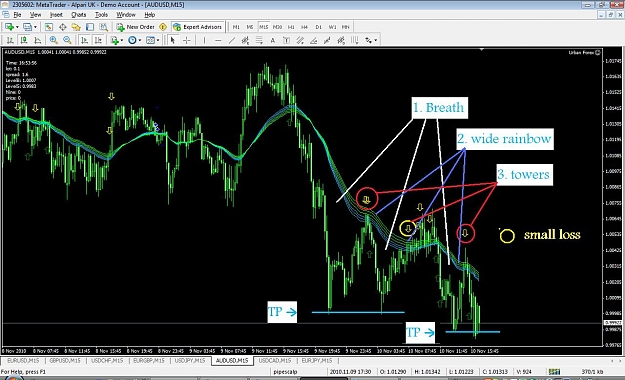
Task: Select the W1 timeframe button
Action: 332,27
